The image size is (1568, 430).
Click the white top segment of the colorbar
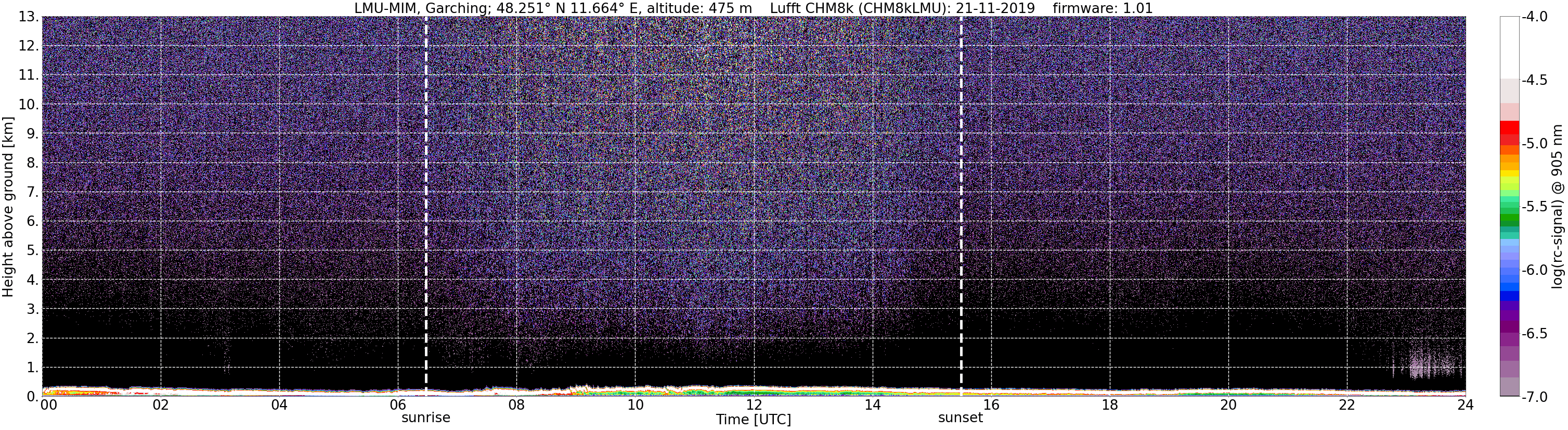[x=1510, y=47]
